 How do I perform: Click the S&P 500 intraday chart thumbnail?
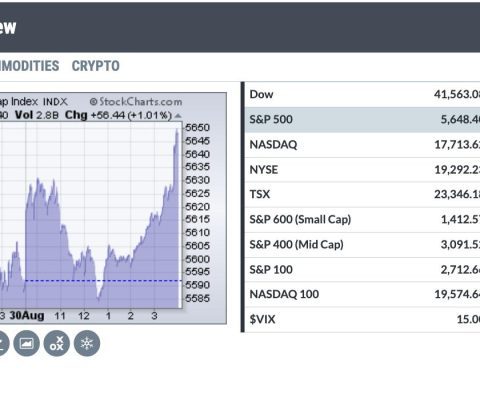[113, 208]
